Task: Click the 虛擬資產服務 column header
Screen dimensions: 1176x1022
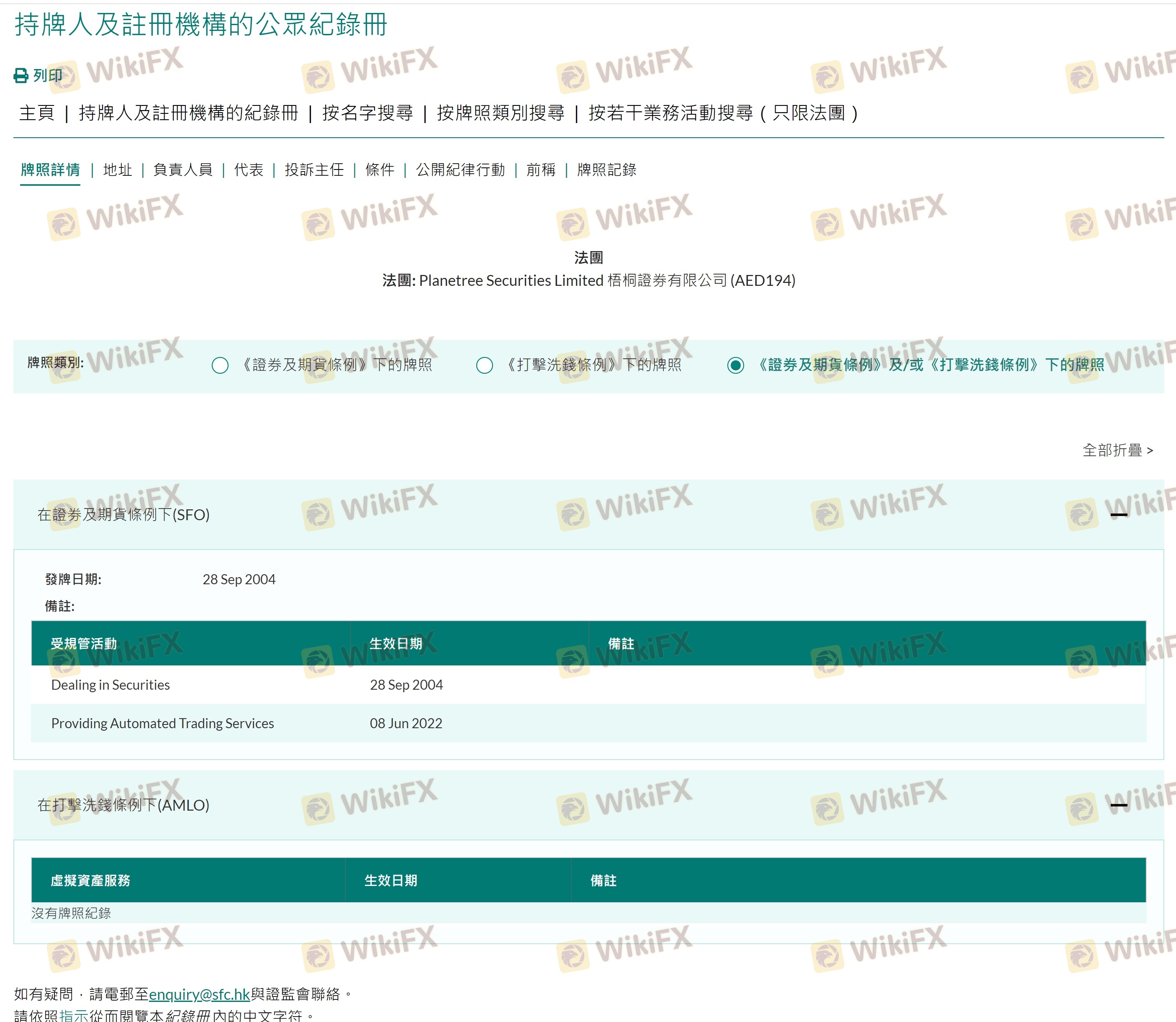Action: click(x=90, y=881)
